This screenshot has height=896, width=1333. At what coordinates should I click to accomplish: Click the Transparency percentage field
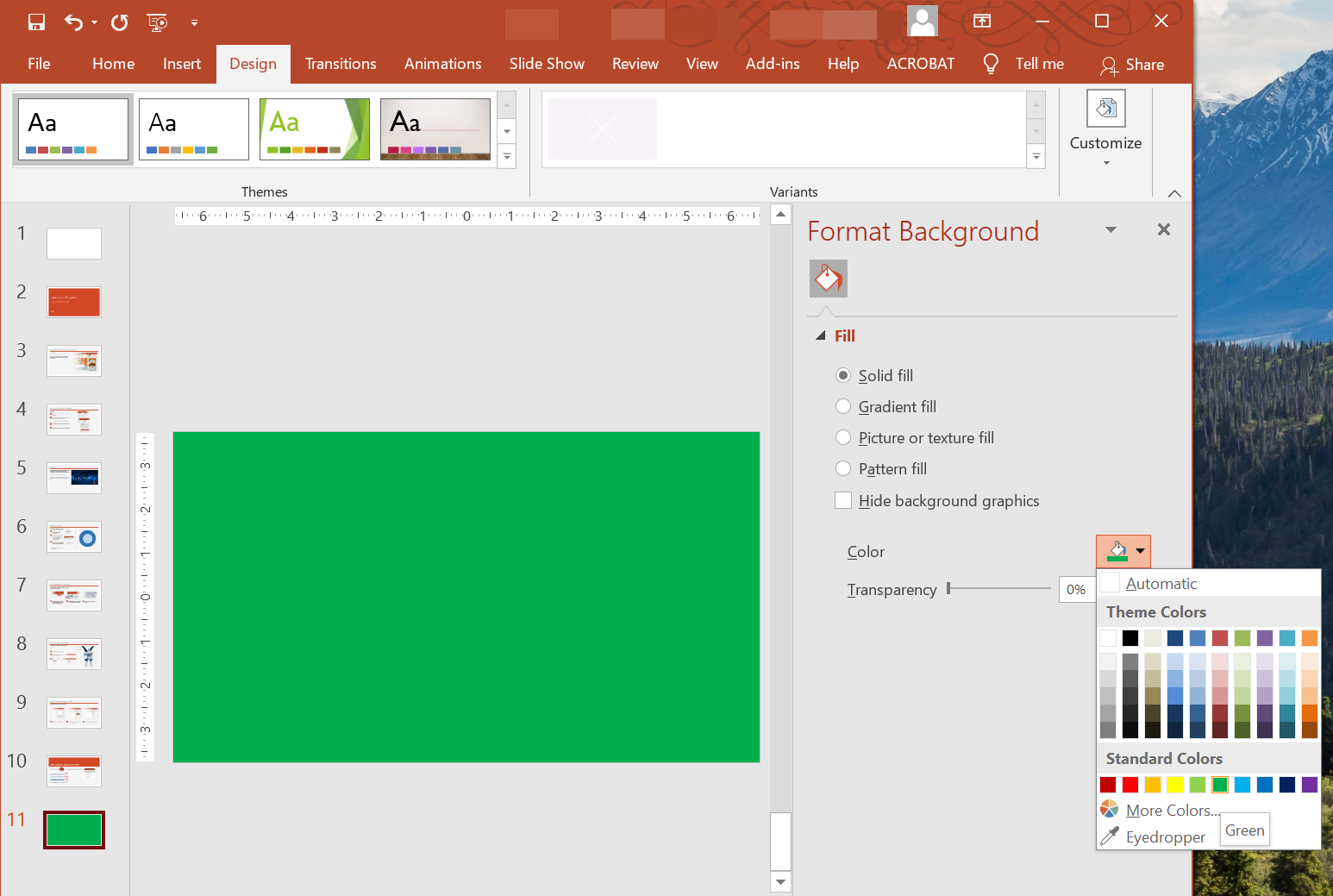coord(1076,590)
